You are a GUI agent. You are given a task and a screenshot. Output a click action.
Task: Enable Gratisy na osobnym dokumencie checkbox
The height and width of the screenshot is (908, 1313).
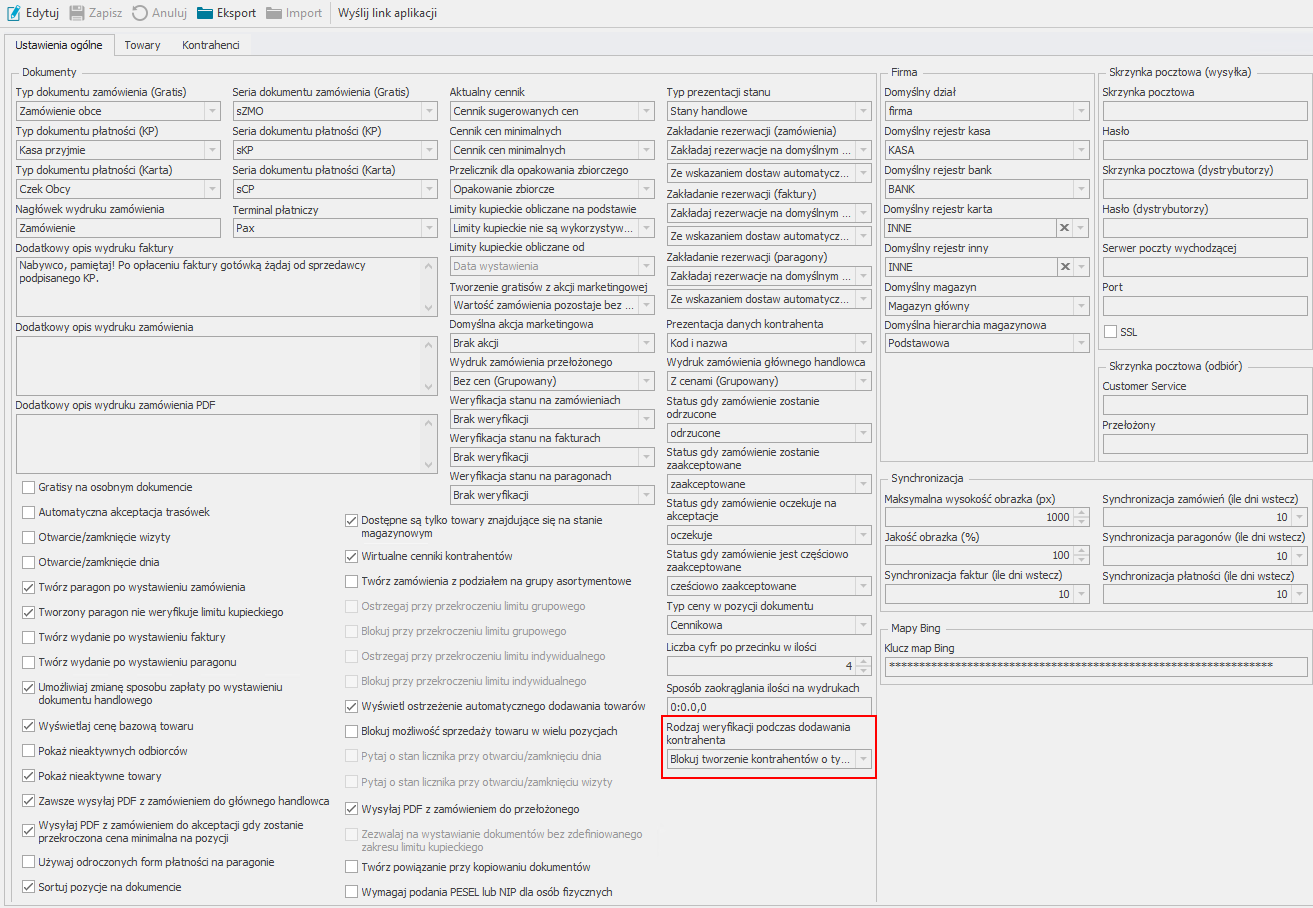28,487
